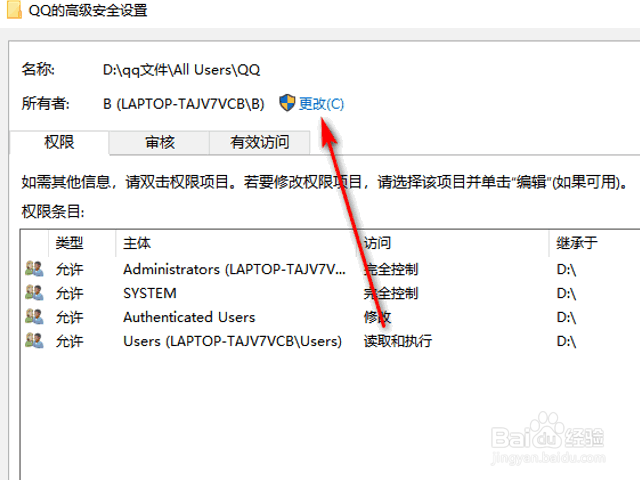Open the 有效访问 tab
This screenshot has width=640, height=480.
[260, 142]
